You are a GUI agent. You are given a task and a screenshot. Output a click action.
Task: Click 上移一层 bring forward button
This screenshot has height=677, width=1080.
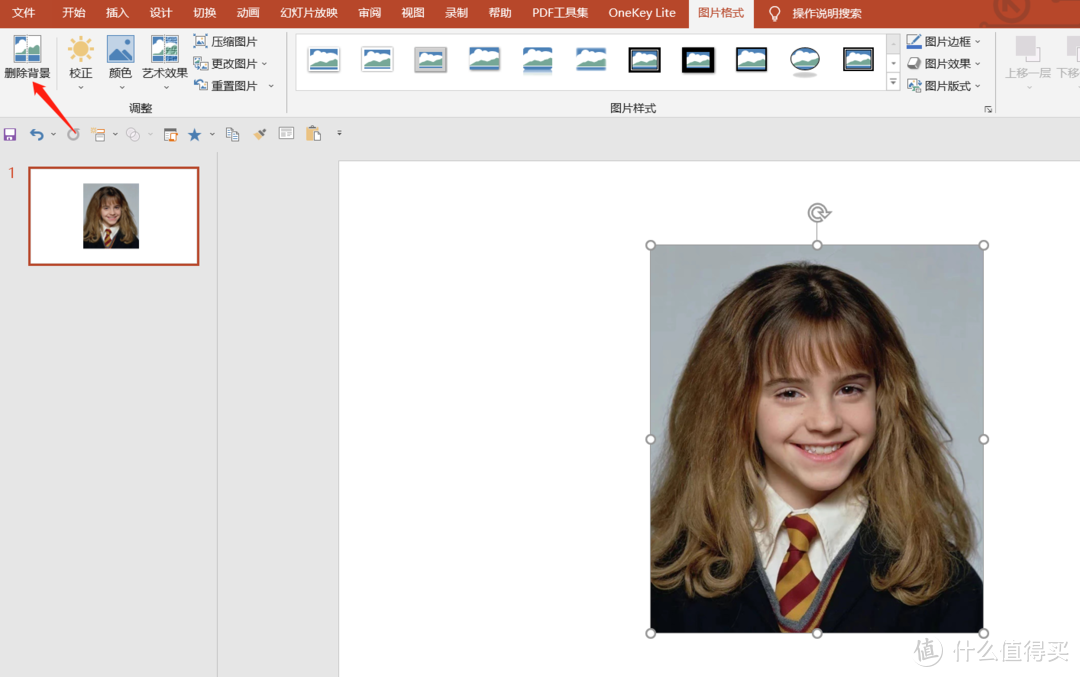pyautogui.click(x=1028, y=62)
